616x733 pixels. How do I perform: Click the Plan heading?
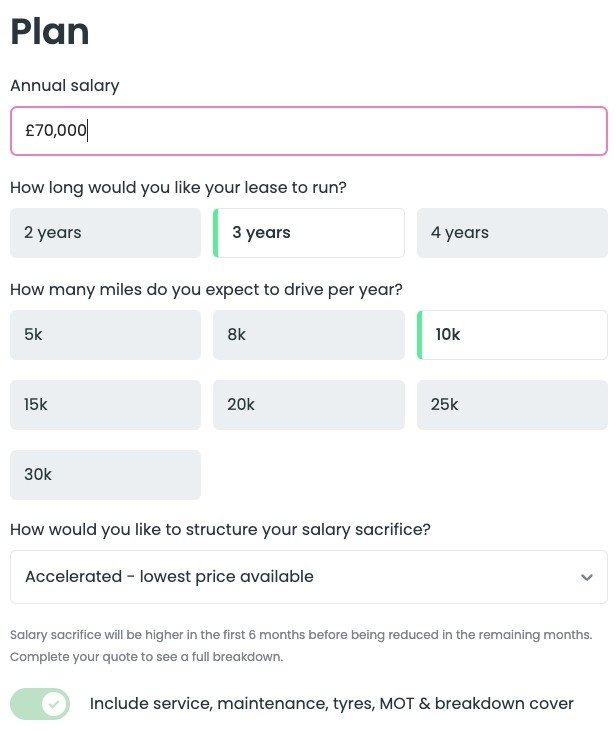coord(50,32)
